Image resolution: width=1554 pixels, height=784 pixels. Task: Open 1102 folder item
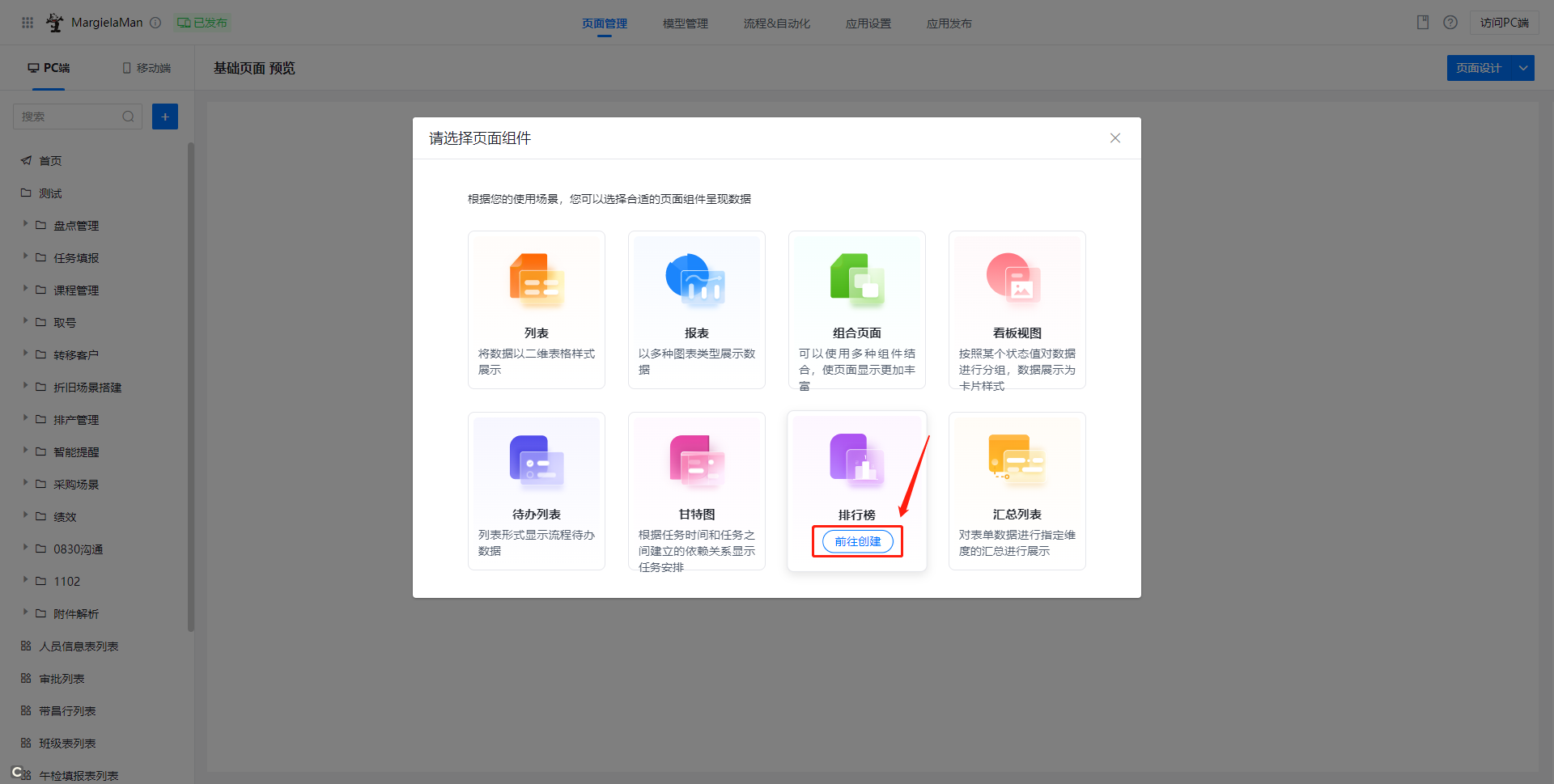pos(67,582)
